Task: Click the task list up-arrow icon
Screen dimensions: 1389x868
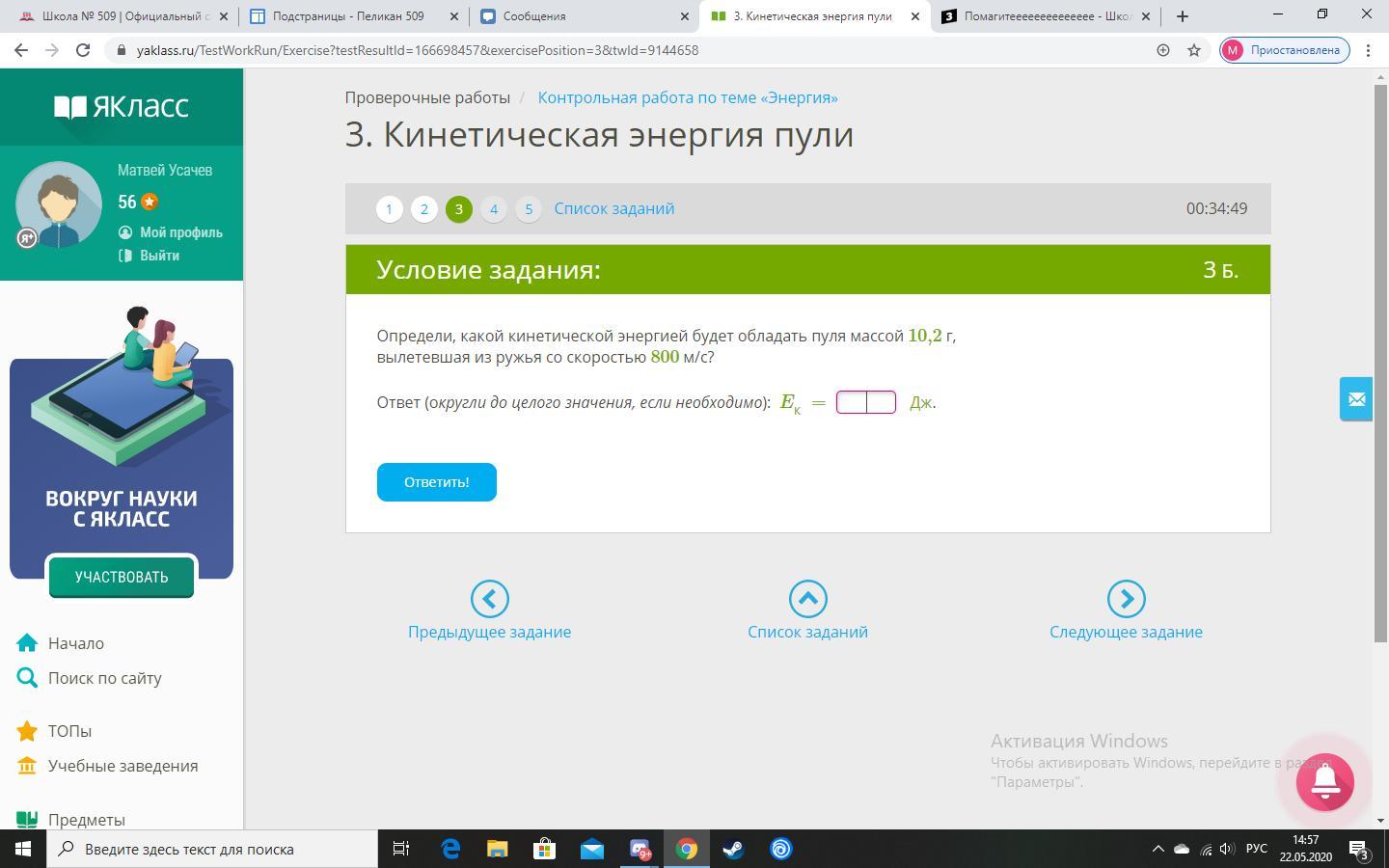Action: 808,599
